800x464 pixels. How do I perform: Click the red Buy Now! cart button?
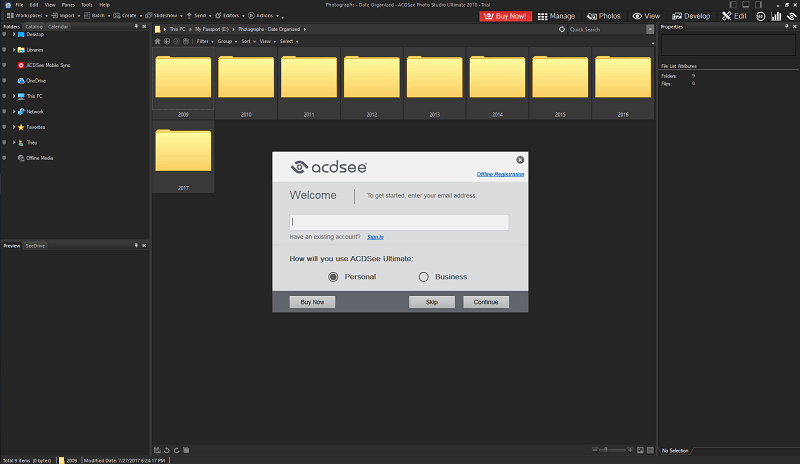(505, 16)
